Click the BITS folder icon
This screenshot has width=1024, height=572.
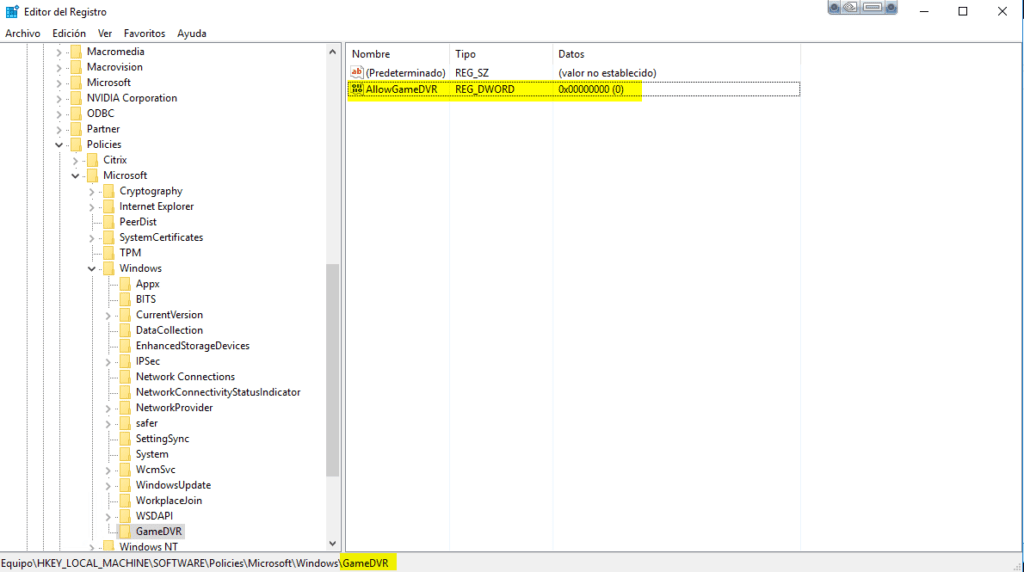coord(125,299)
